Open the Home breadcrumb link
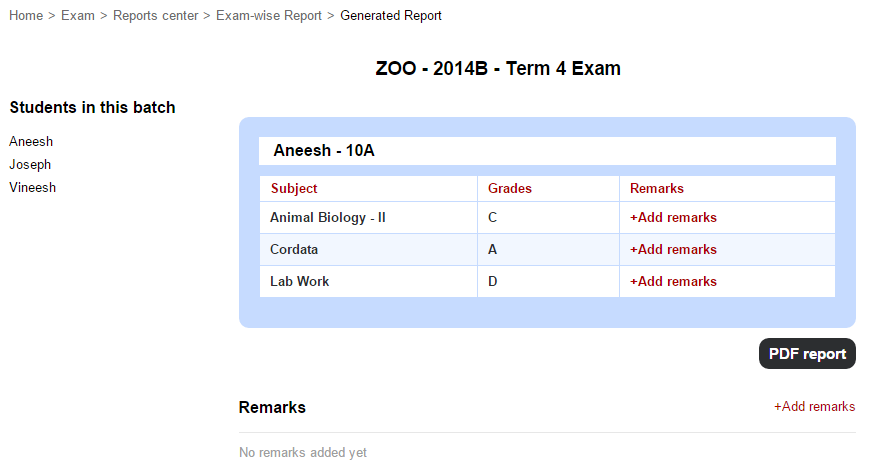 coord(26,16)
